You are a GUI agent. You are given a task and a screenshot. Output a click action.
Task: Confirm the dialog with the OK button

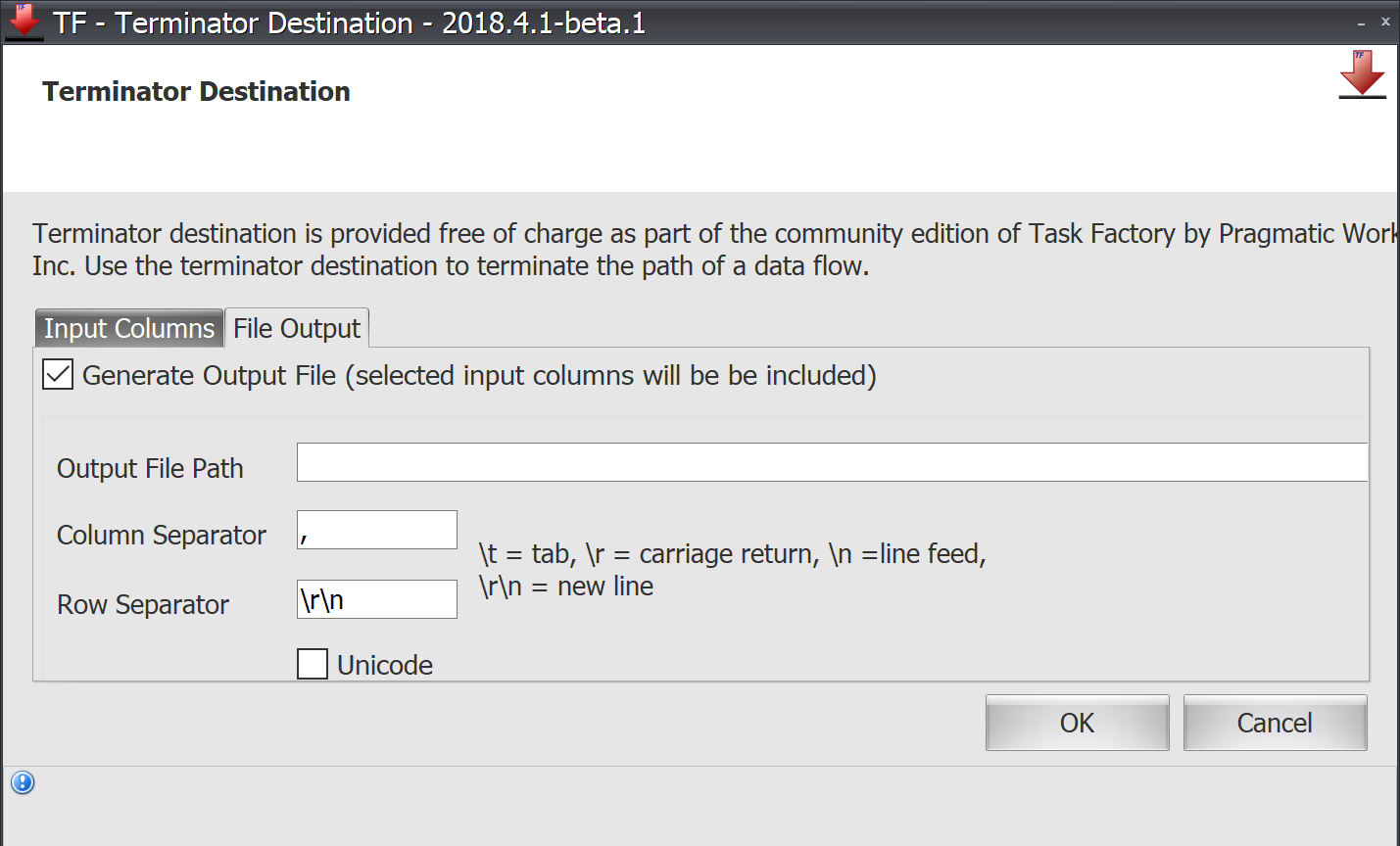(1077, 723)
